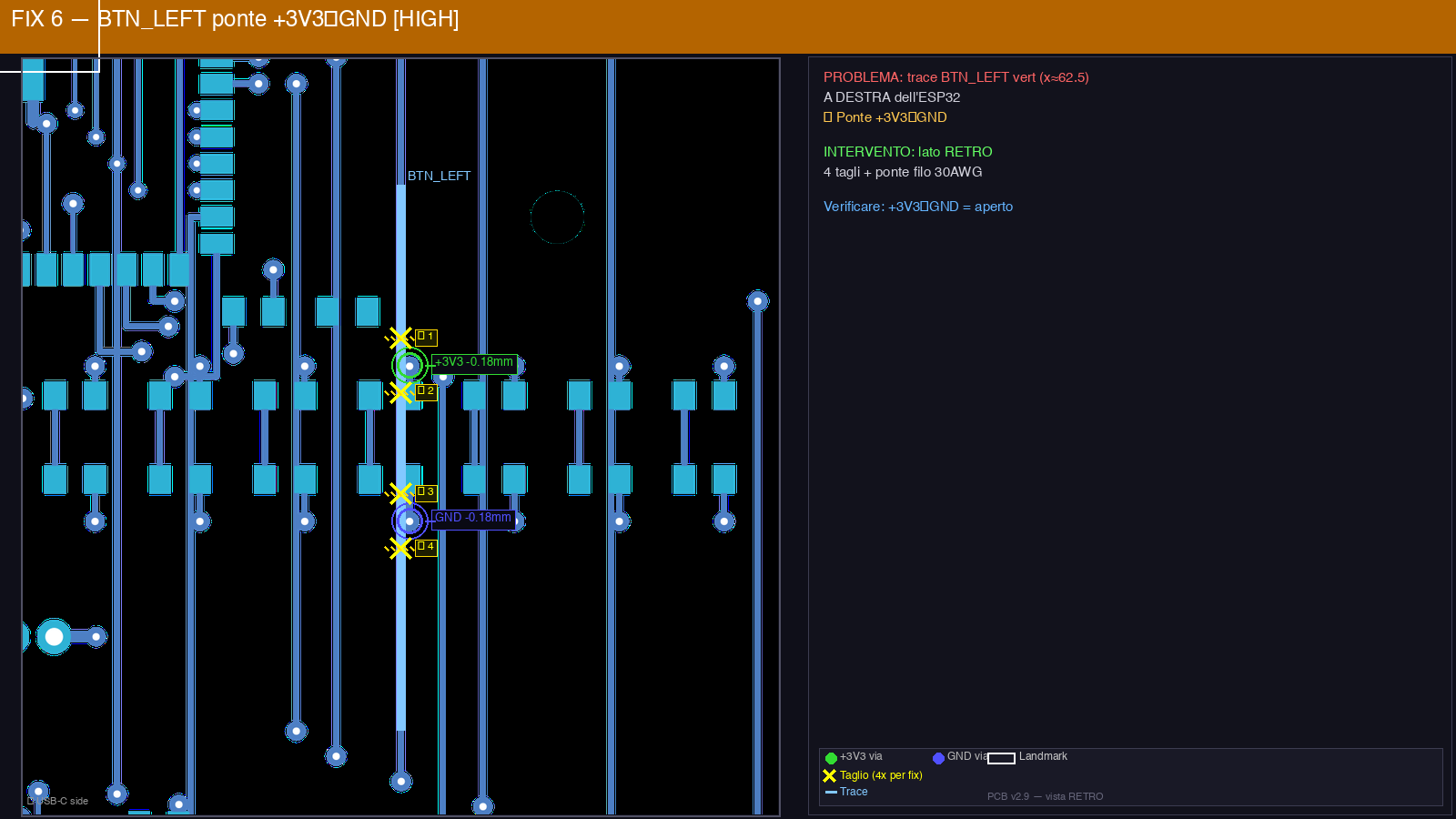Click the Verificare +3V3 GND aperto line

(x=917, y=207)
